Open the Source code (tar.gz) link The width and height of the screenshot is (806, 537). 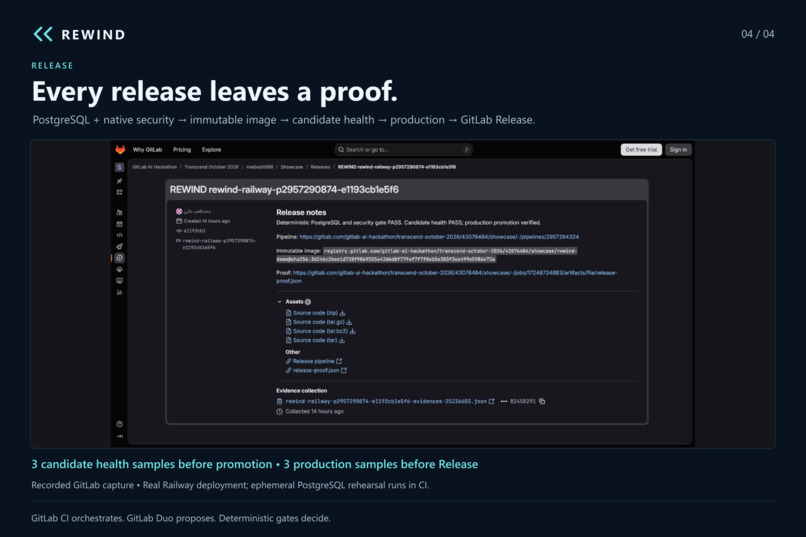(x=319, y=322)
